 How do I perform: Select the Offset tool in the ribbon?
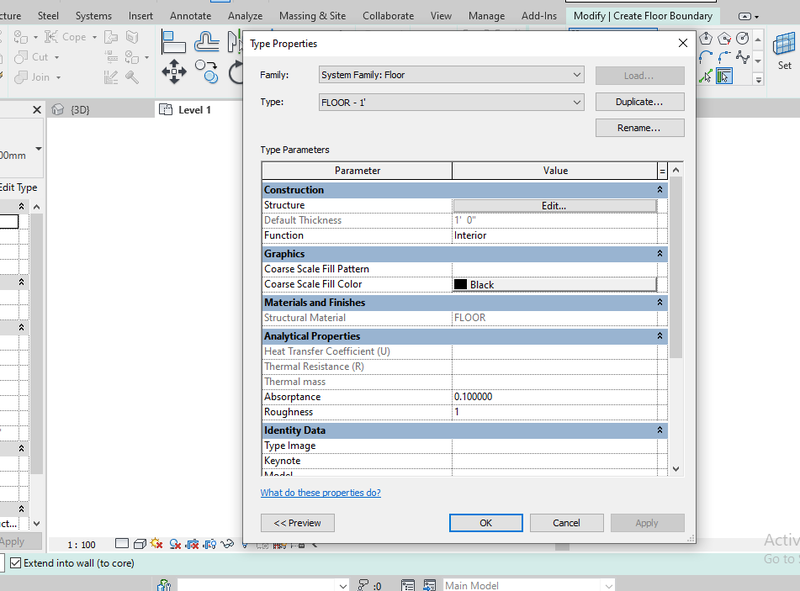tap(206, 42)
